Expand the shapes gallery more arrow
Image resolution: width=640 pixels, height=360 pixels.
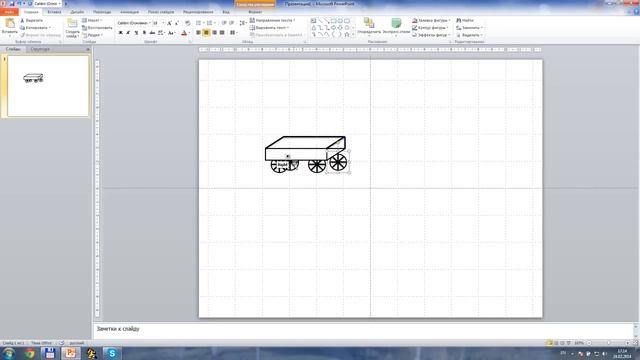click(353, 35)
